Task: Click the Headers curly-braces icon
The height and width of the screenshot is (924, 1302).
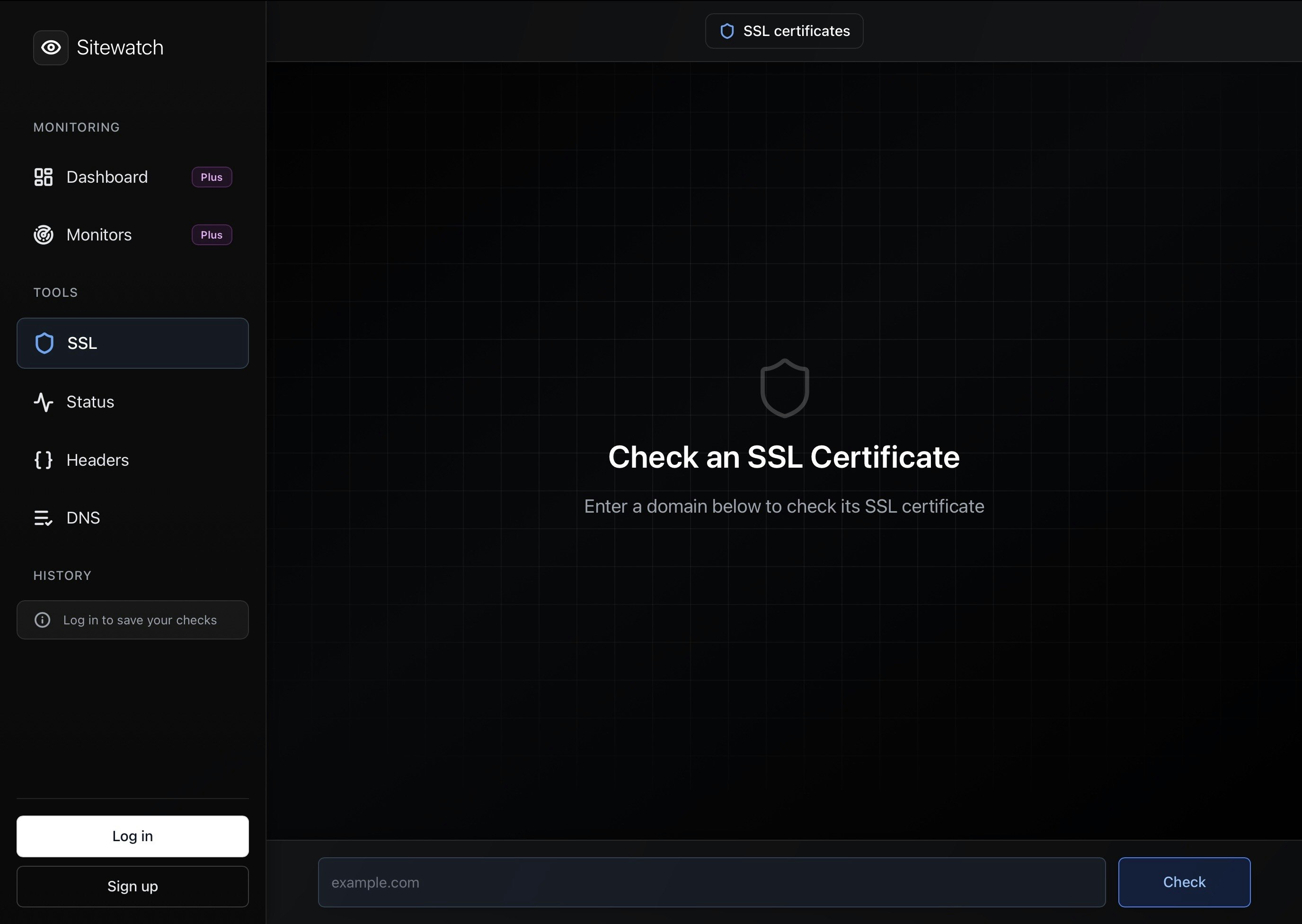Action: point(43,460)
